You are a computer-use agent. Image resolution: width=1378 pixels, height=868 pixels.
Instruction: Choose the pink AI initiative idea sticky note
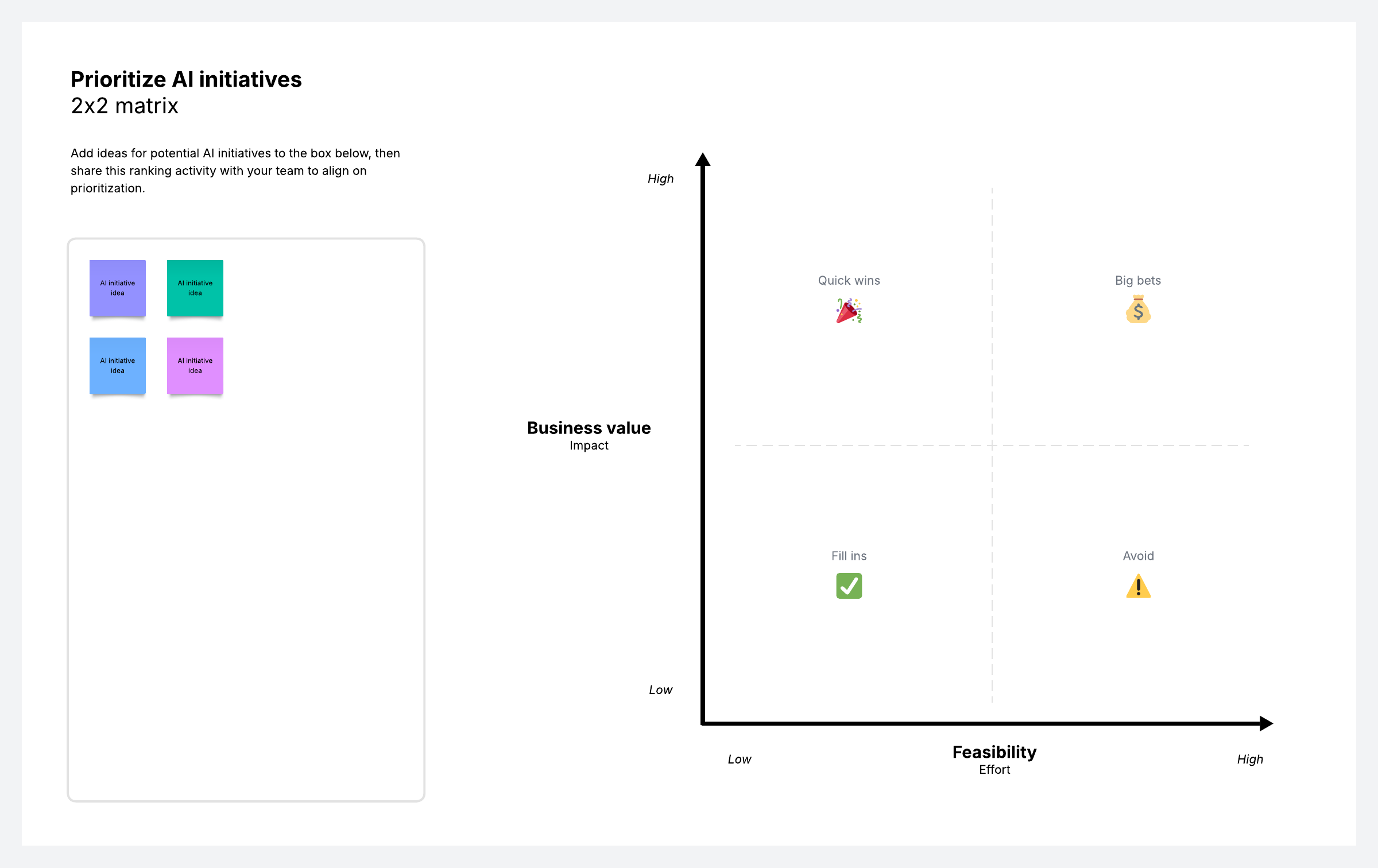195,366
